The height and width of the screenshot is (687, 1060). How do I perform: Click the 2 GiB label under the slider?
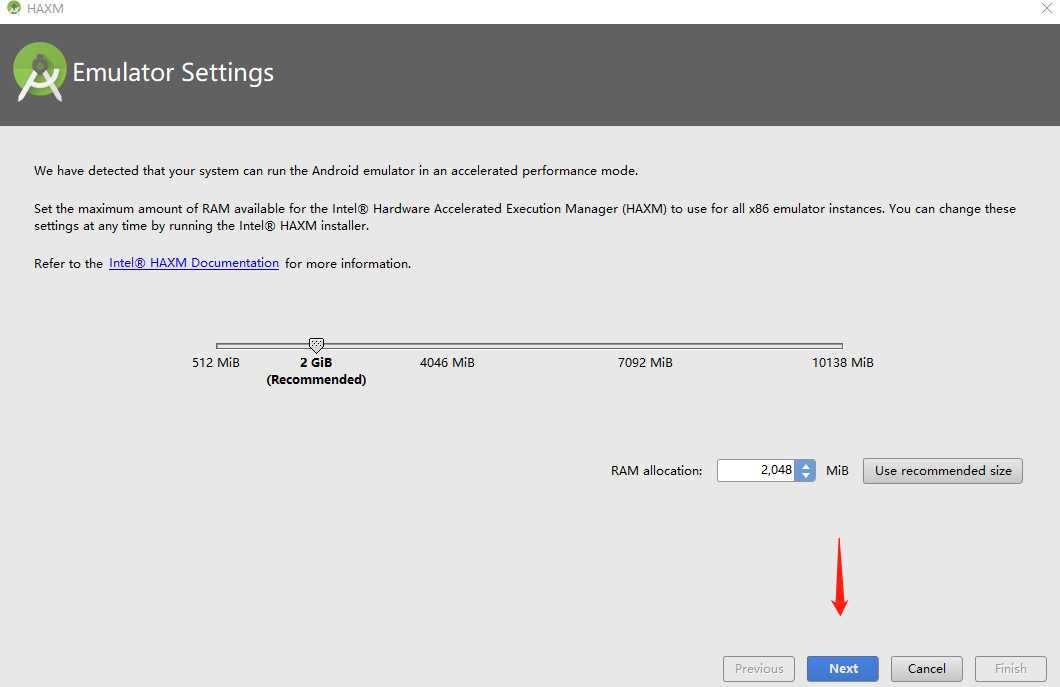pos(316,362)
